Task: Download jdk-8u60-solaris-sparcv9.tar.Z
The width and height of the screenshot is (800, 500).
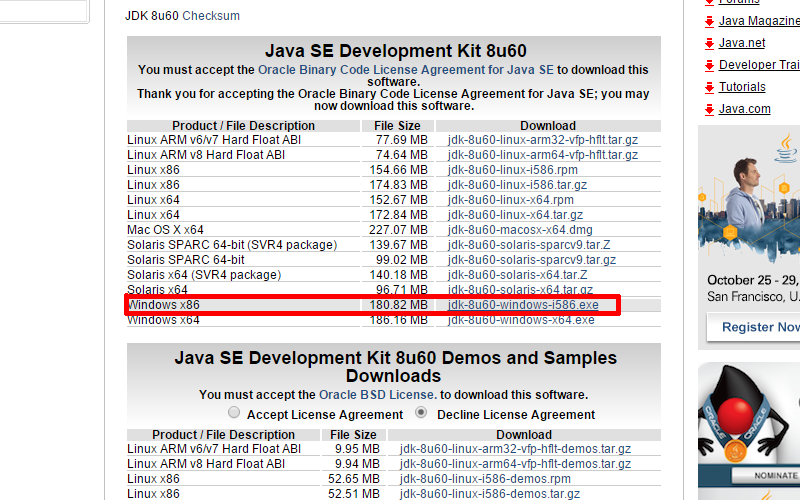Action: [x=529, y=245]
